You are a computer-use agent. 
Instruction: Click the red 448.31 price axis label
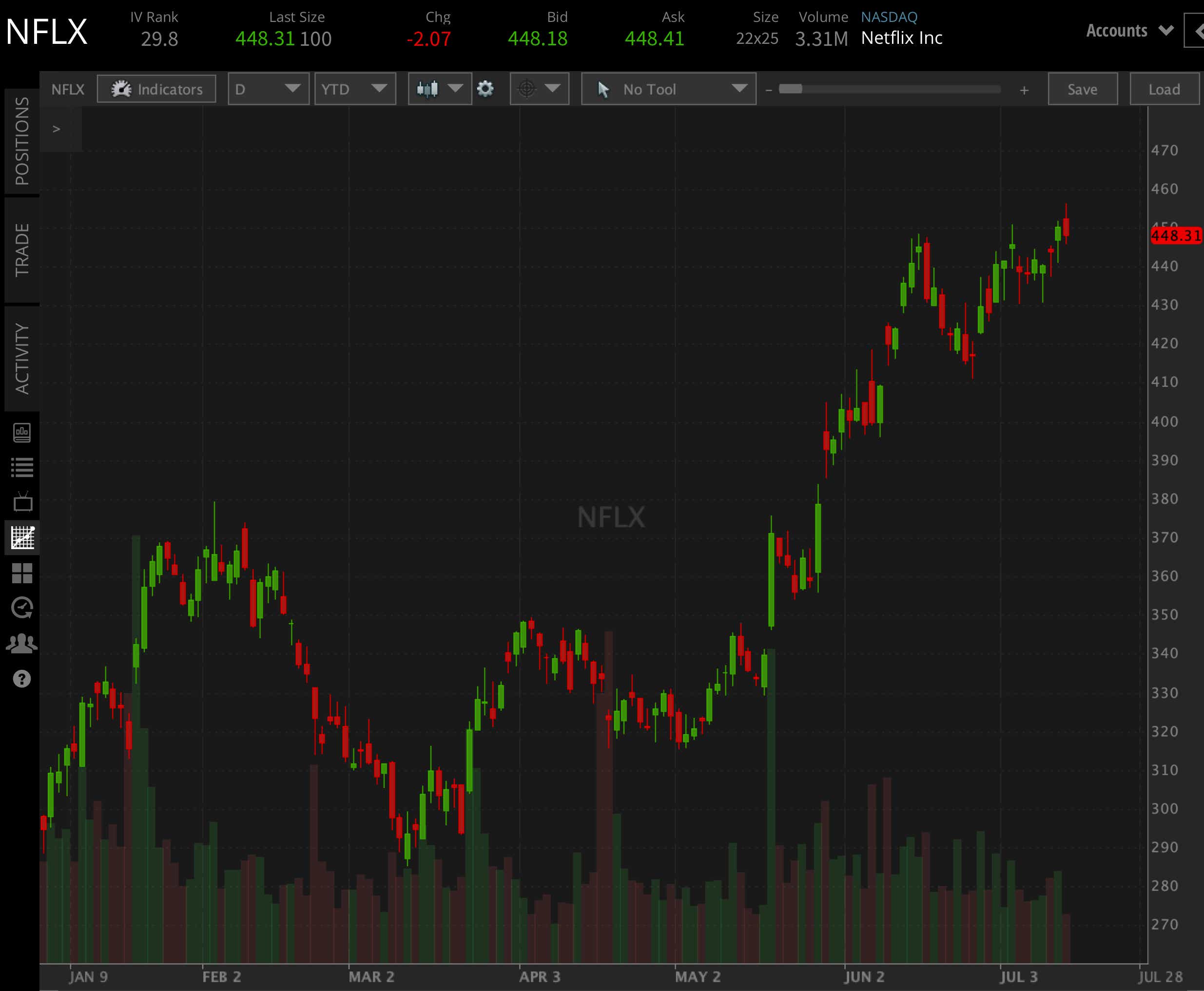tap(1176, 236)
